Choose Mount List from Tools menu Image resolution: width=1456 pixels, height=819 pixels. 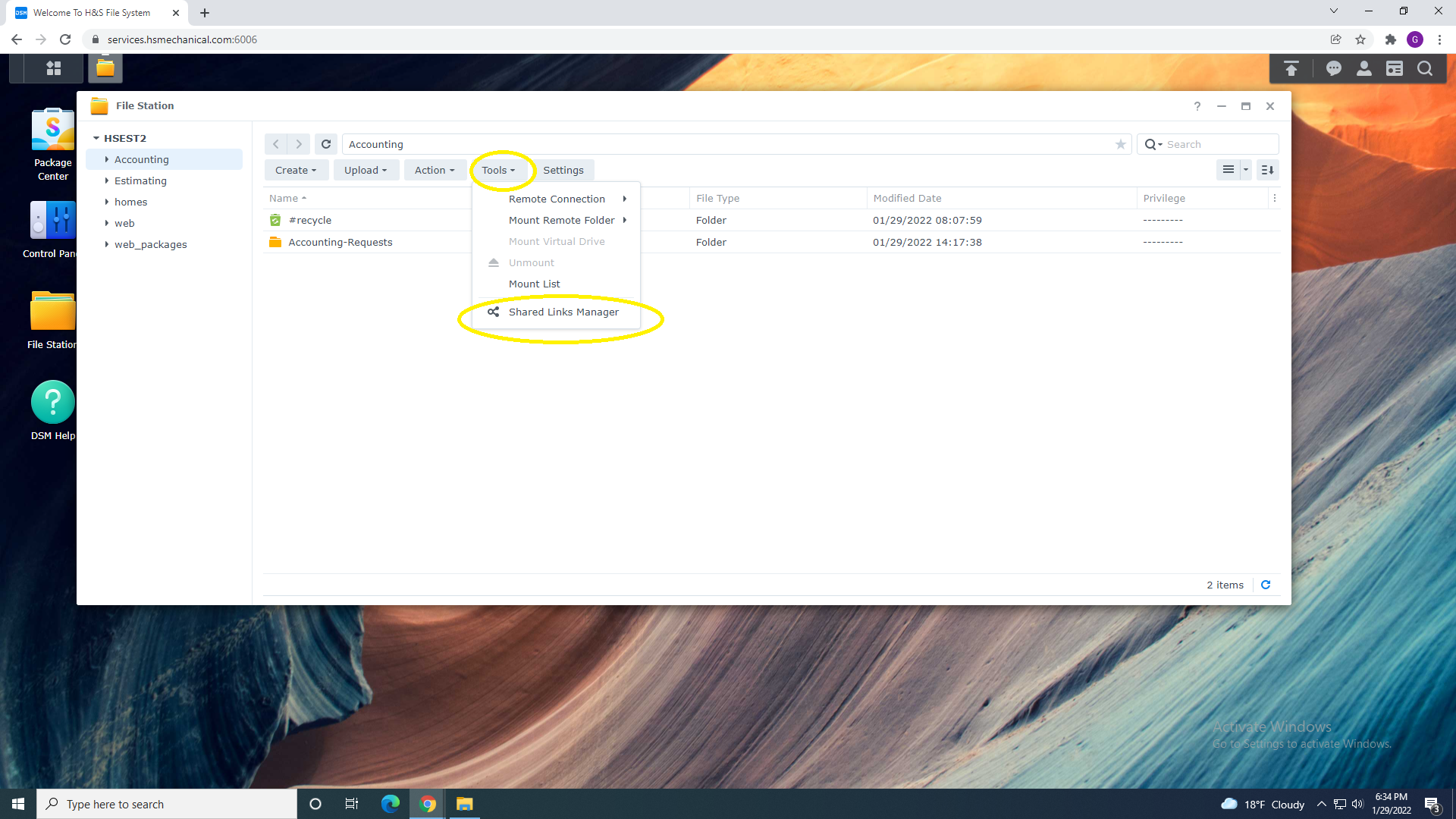[534, 284]
